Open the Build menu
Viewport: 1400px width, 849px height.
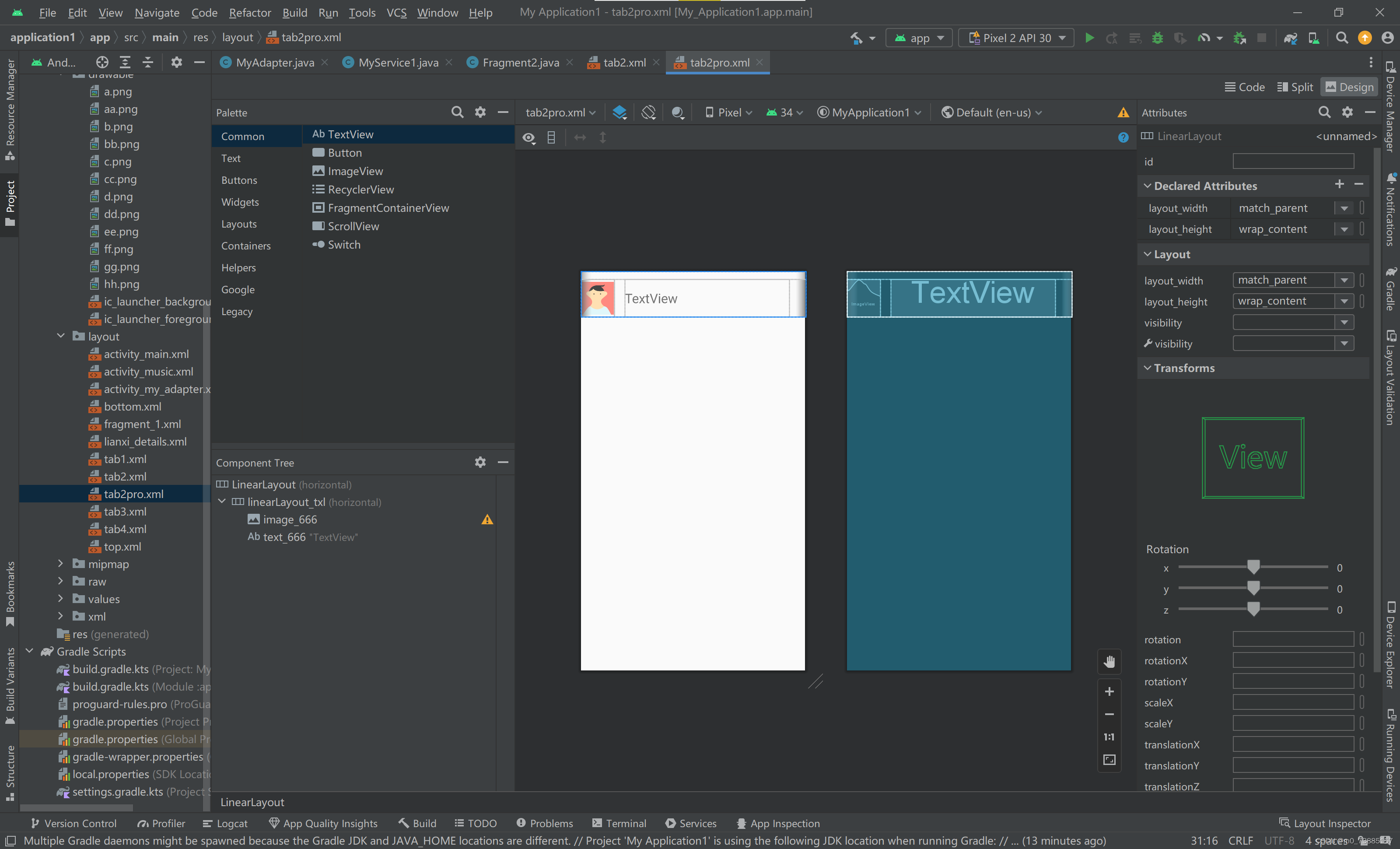pos(294,13)
